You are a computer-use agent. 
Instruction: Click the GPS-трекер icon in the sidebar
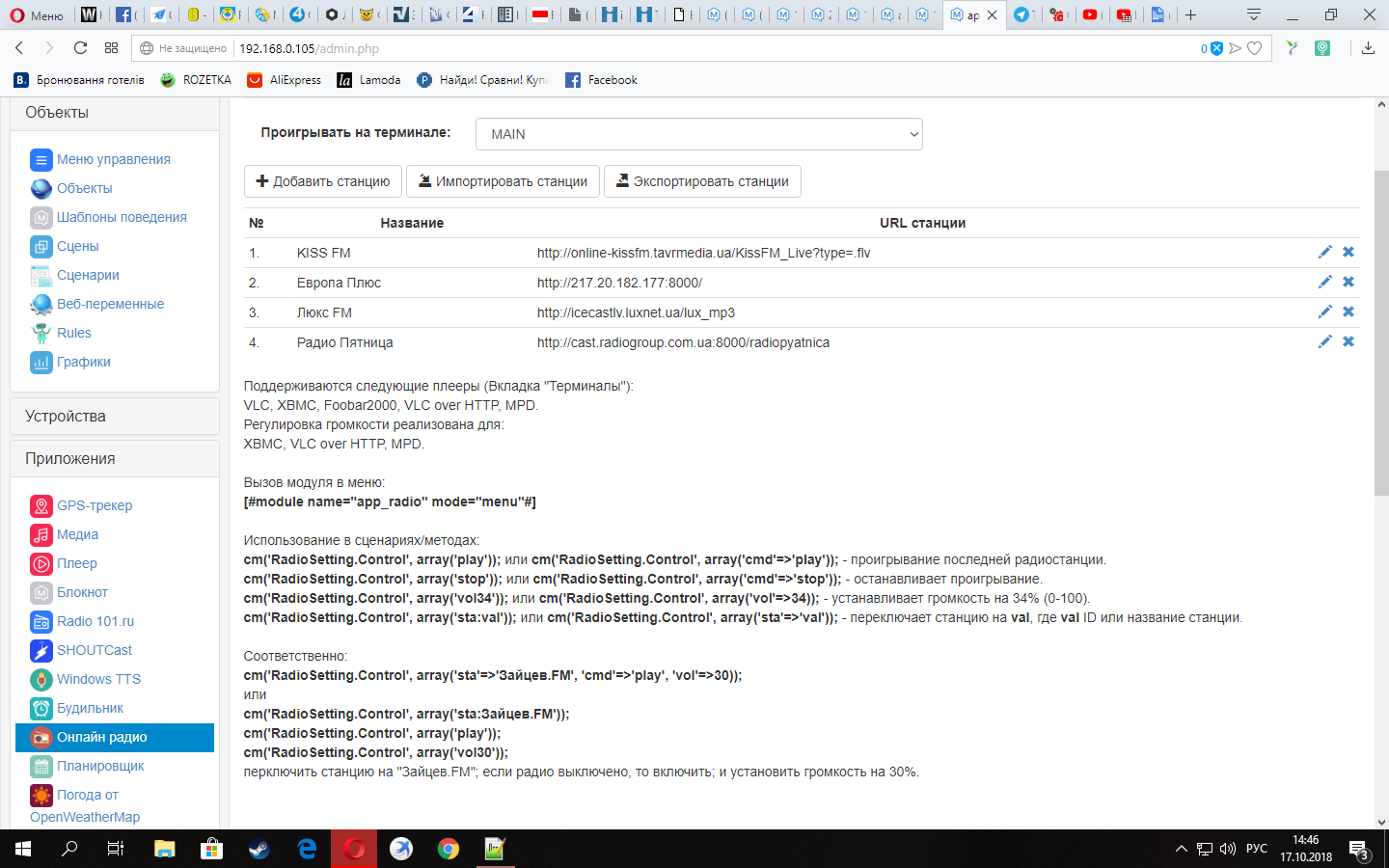coord(41,505)
